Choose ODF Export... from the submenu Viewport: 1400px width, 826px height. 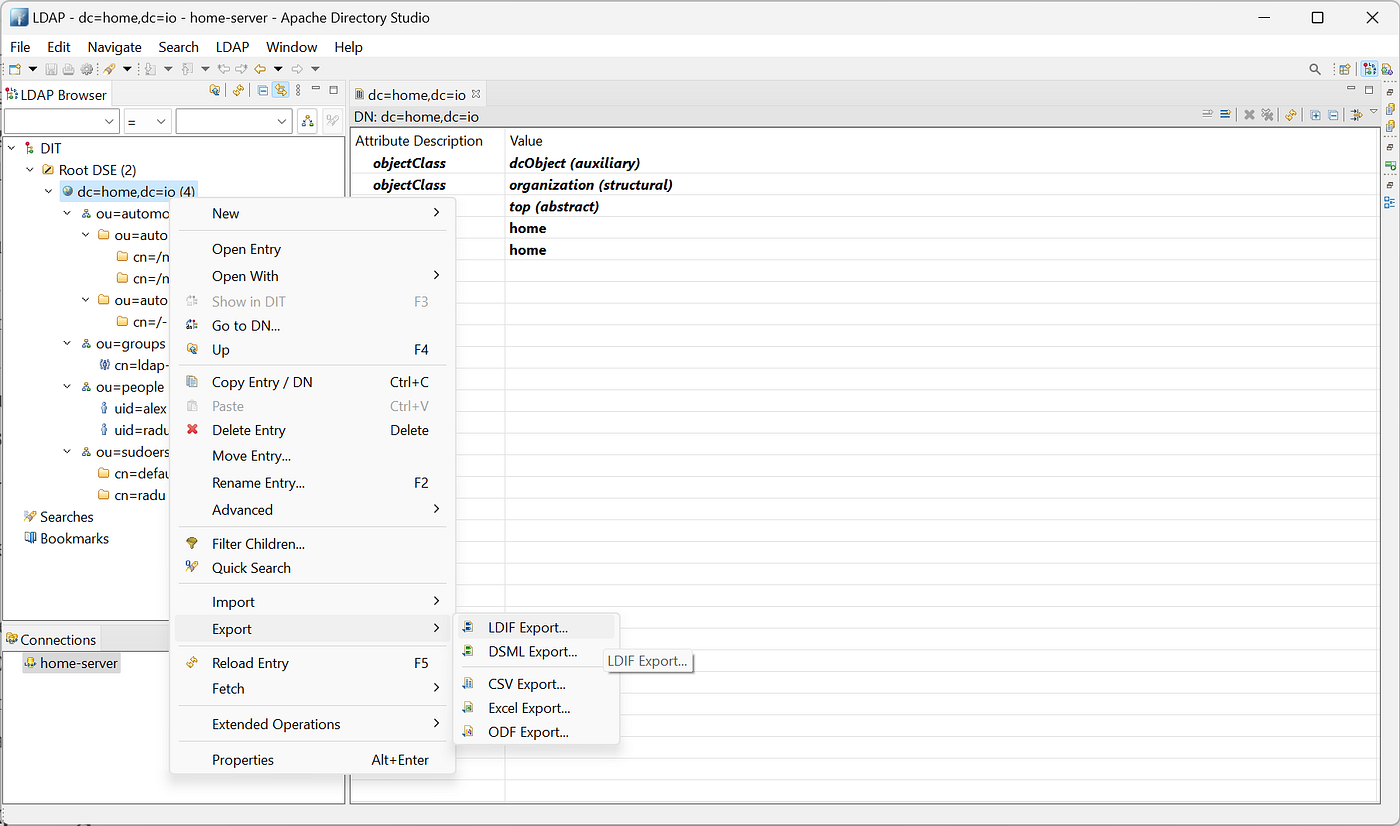536,732
